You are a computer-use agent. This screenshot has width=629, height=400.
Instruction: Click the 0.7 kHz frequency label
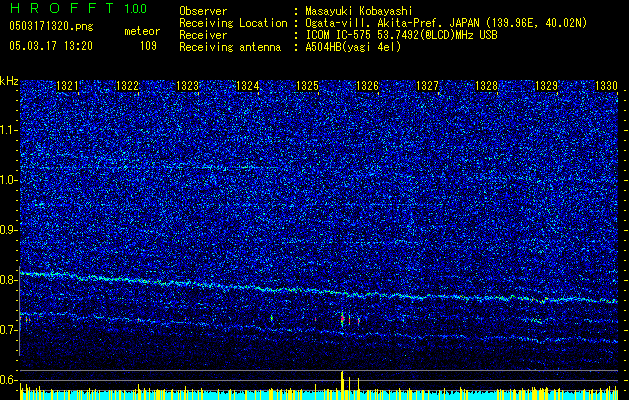[9, 330]
